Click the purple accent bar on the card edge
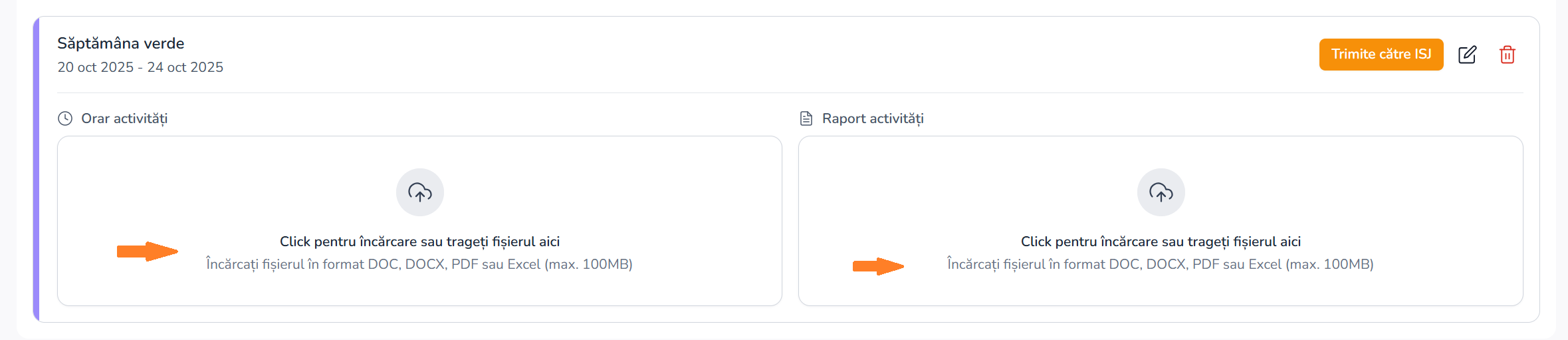The height and width of the screenshot is (340, 1568). 37,170
